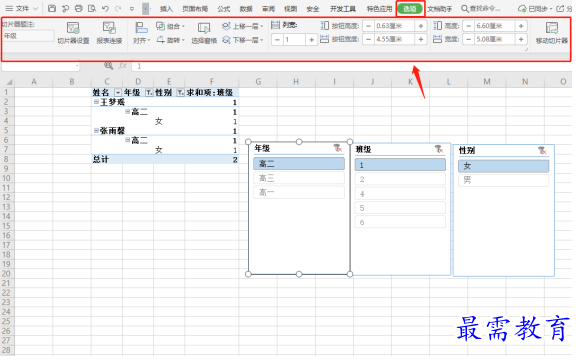The height and width of the screenshot is (360, 578).
Task: Decrease slicer height (高度) value
Action: click(x=468, y=26)
